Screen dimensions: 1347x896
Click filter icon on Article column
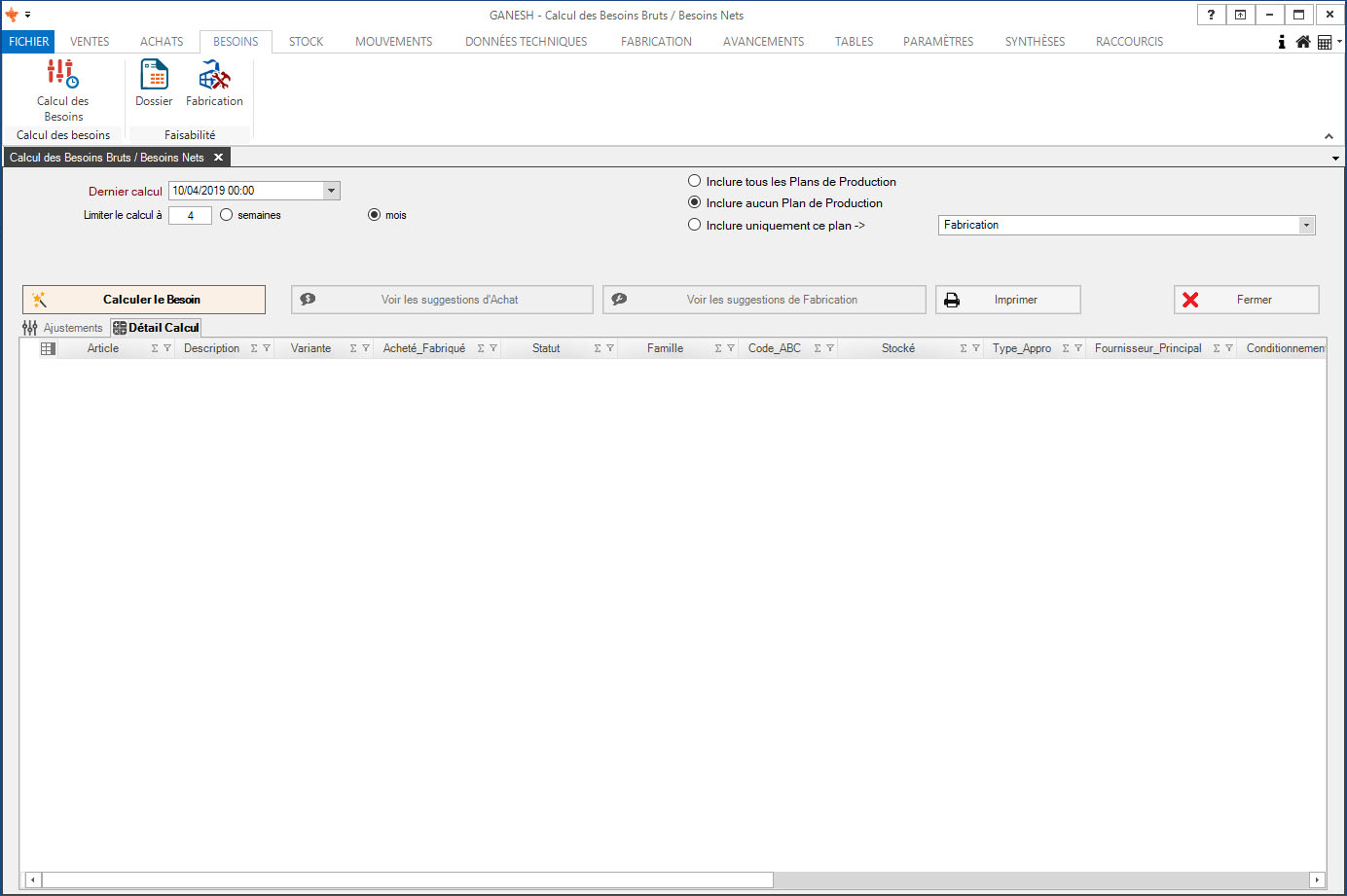(x=167, y=348)
